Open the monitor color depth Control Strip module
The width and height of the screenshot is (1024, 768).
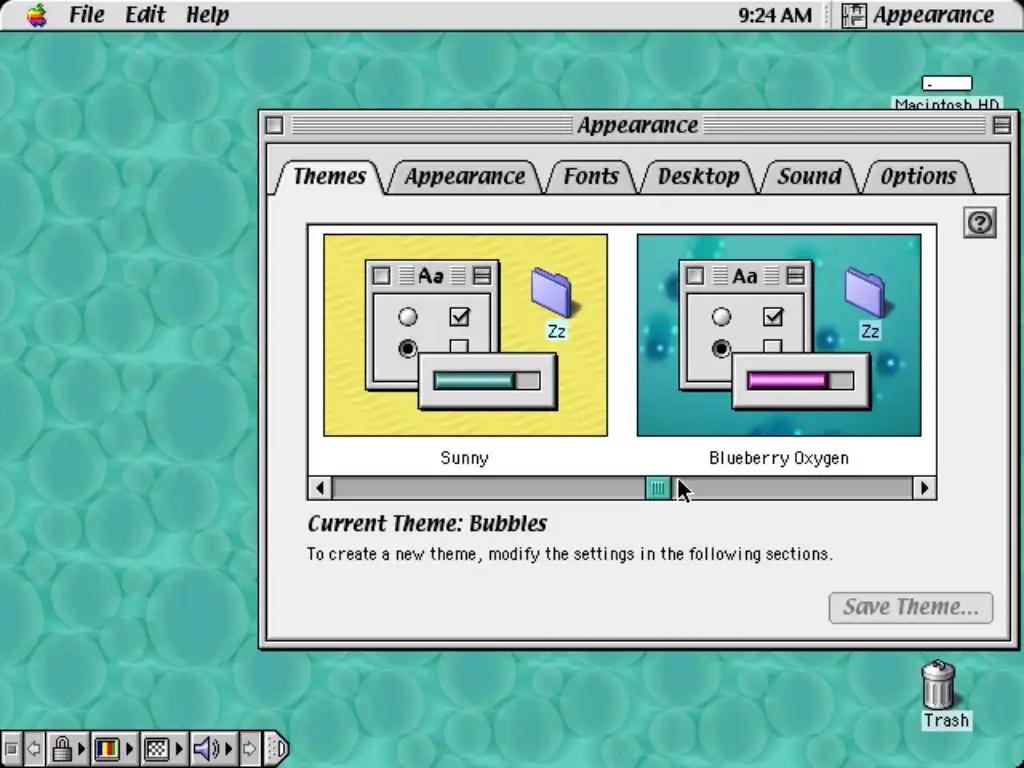(114, 748)
